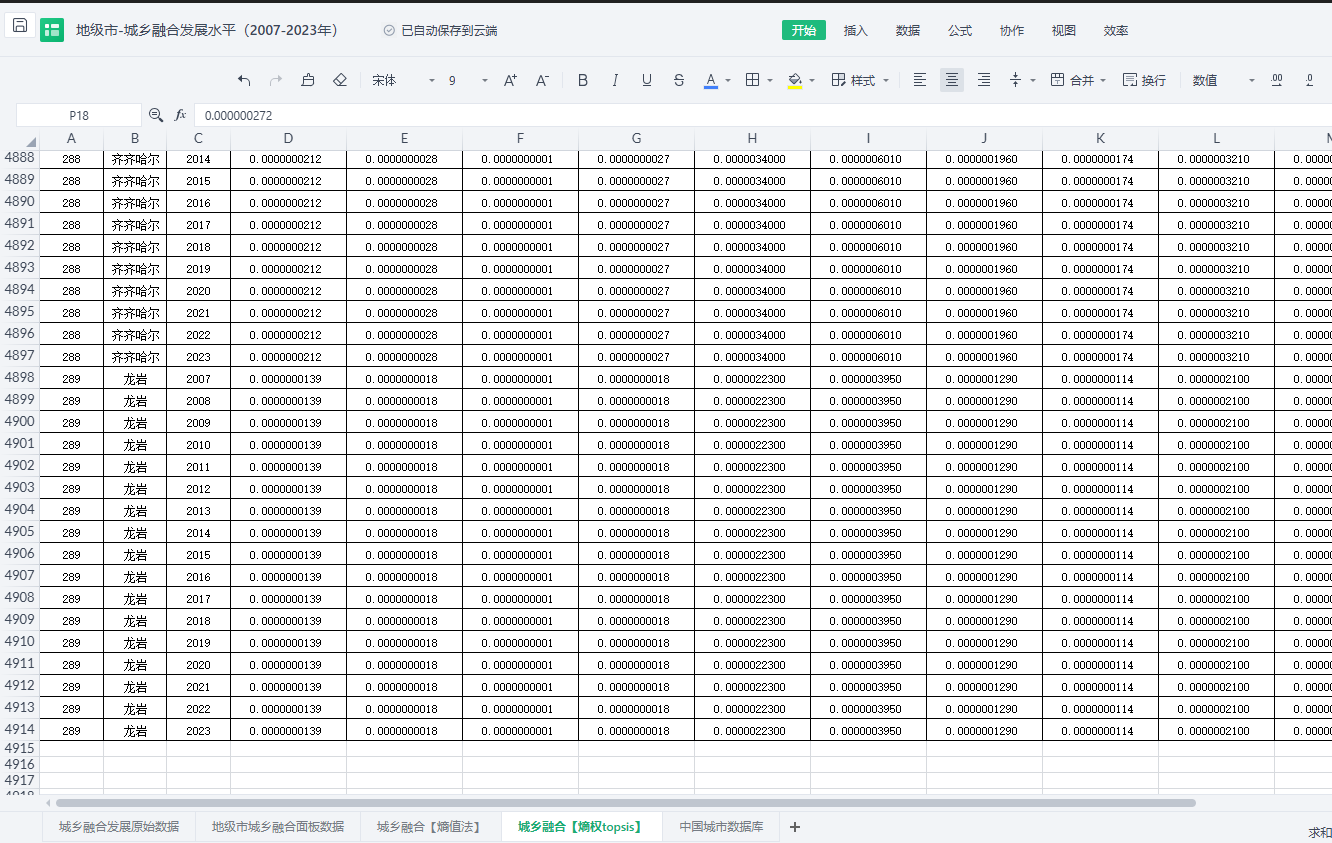Viewport: 1332px width, 843px height.
Task: Click the formula bar showing 0.000000272
Action: pyautogui.click(x=764, y=115)
